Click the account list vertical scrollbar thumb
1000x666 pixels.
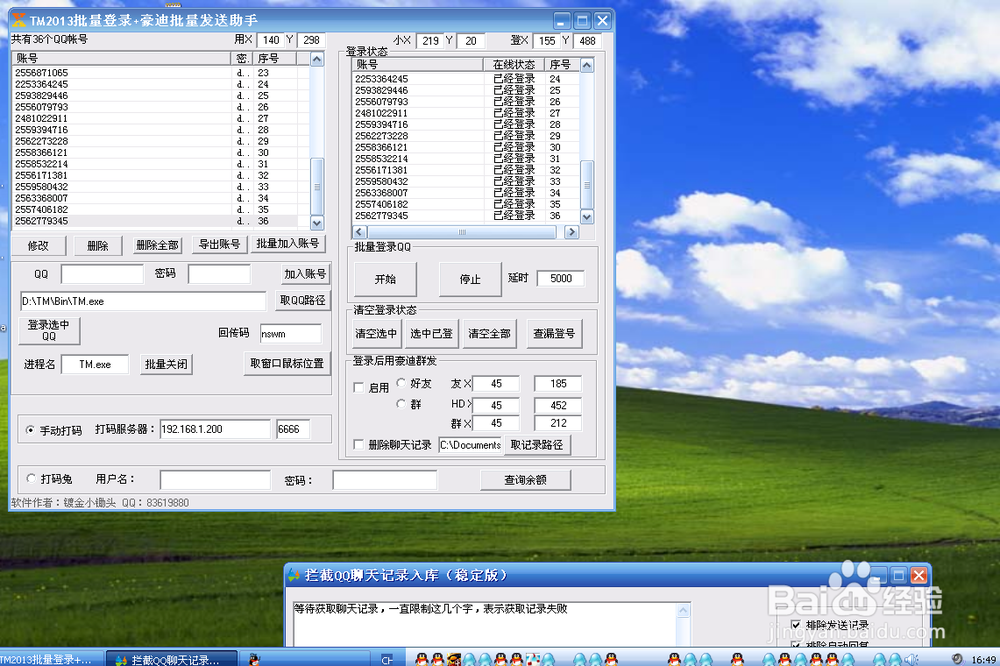317,187
